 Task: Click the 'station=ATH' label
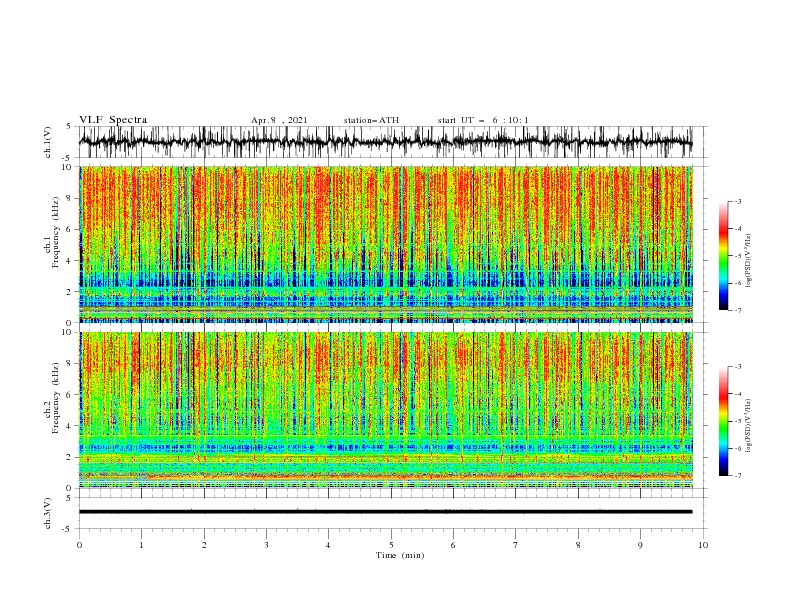[371, 120]
